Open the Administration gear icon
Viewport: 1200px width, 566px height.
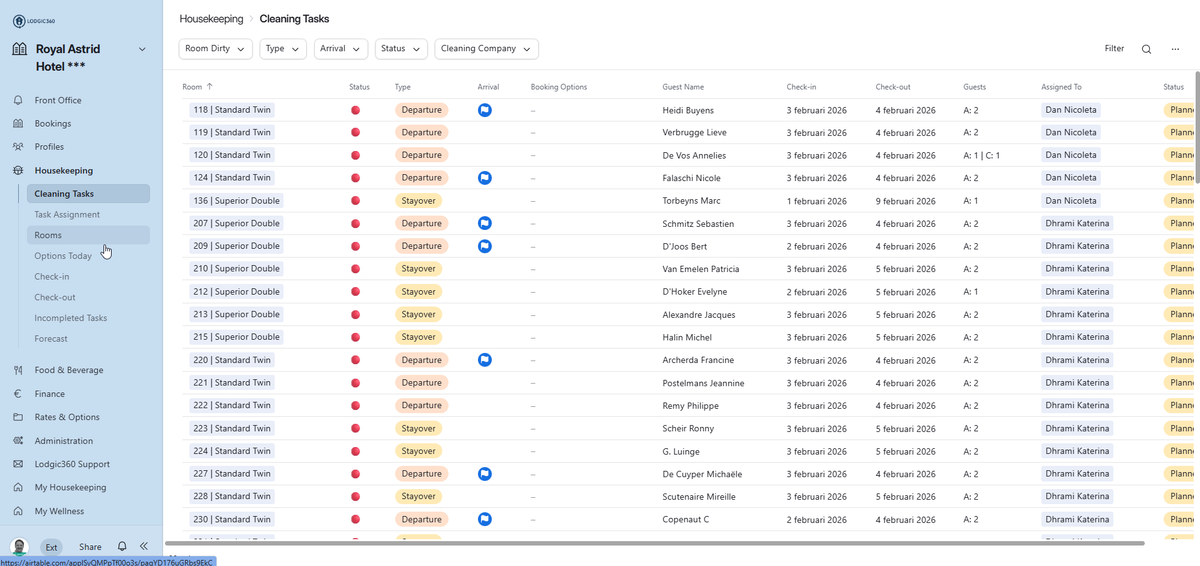point(18,441)
